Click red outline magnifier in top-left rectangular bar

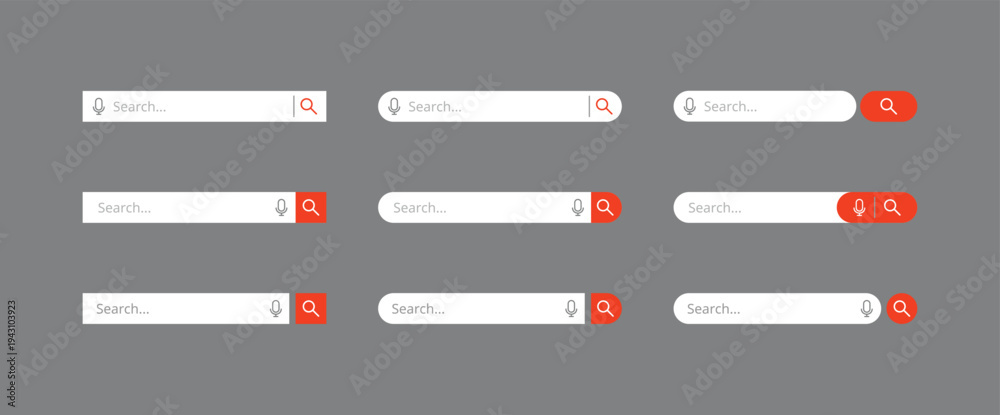(309, 106)
